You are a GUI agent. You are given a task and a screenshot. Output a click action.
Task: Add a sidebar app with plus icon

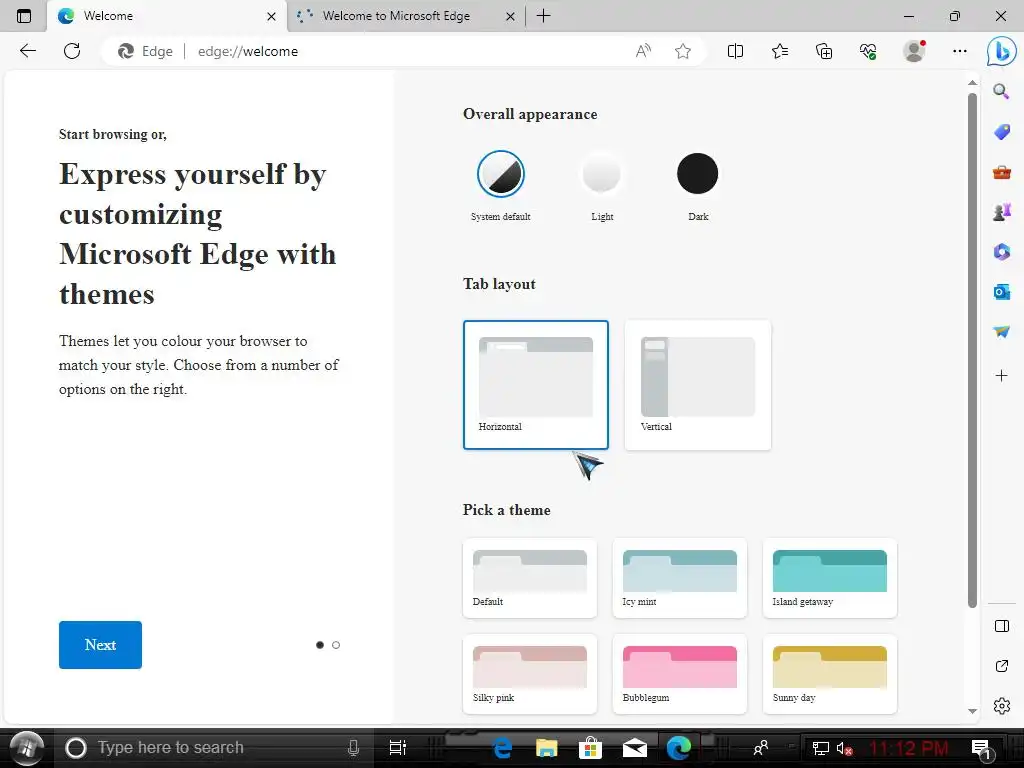tap(1001, 376)
